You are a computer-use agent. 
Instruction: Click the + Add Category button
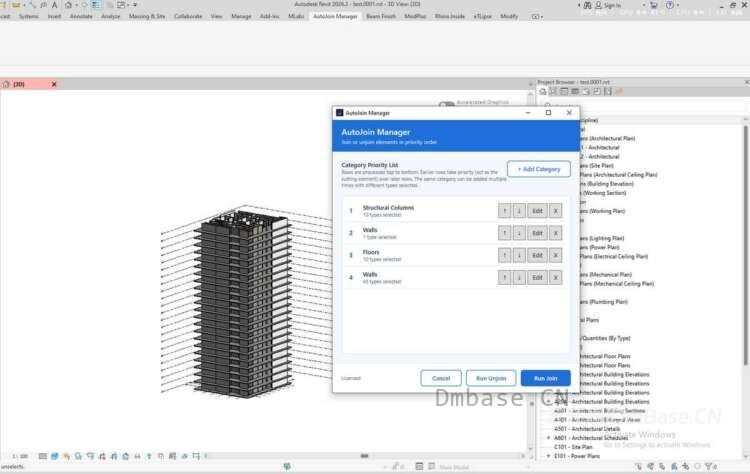(539, 169)
